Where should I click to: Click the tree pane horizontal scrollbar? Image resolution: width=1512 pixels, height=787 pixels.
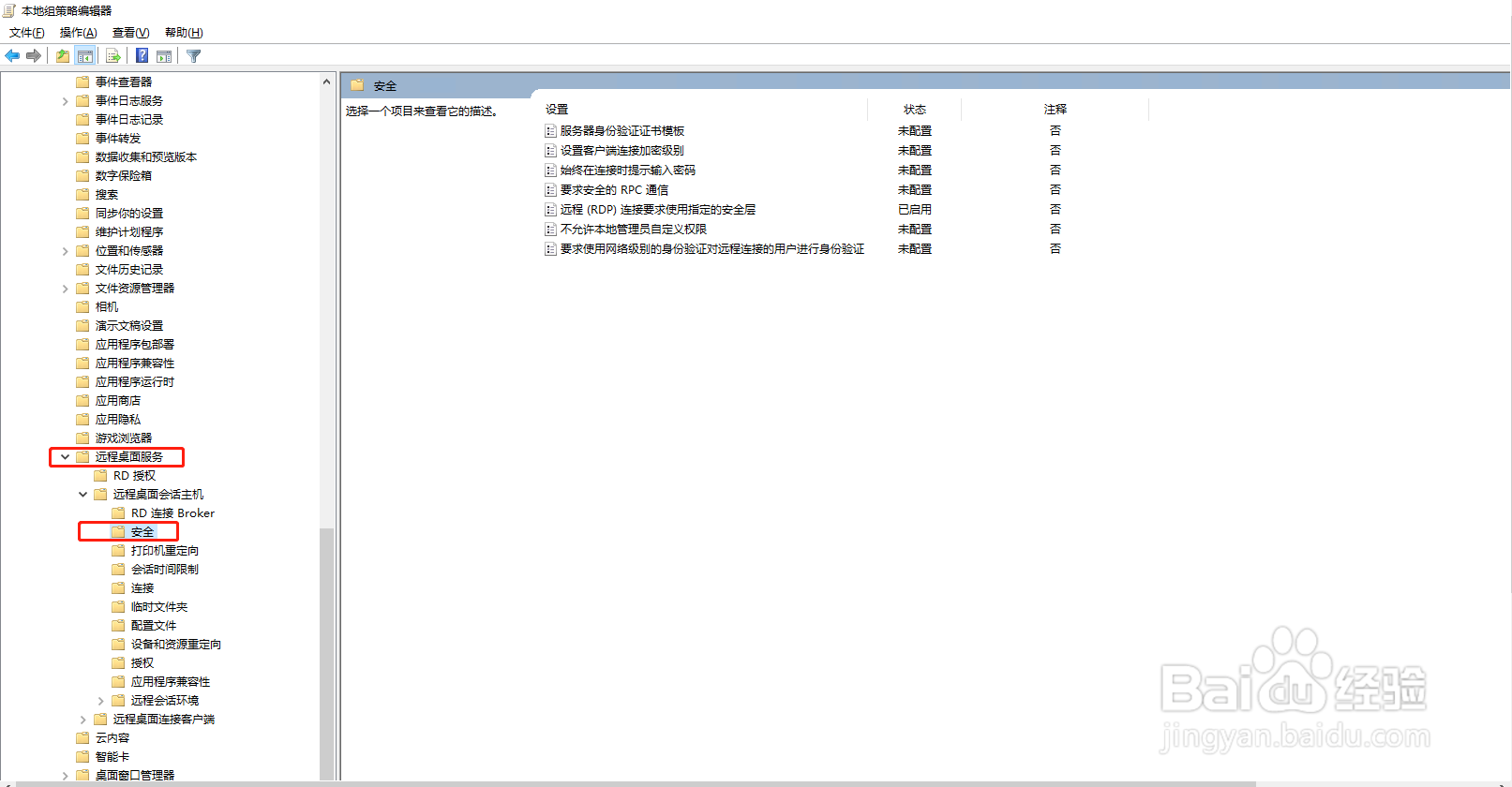[637, 784]
